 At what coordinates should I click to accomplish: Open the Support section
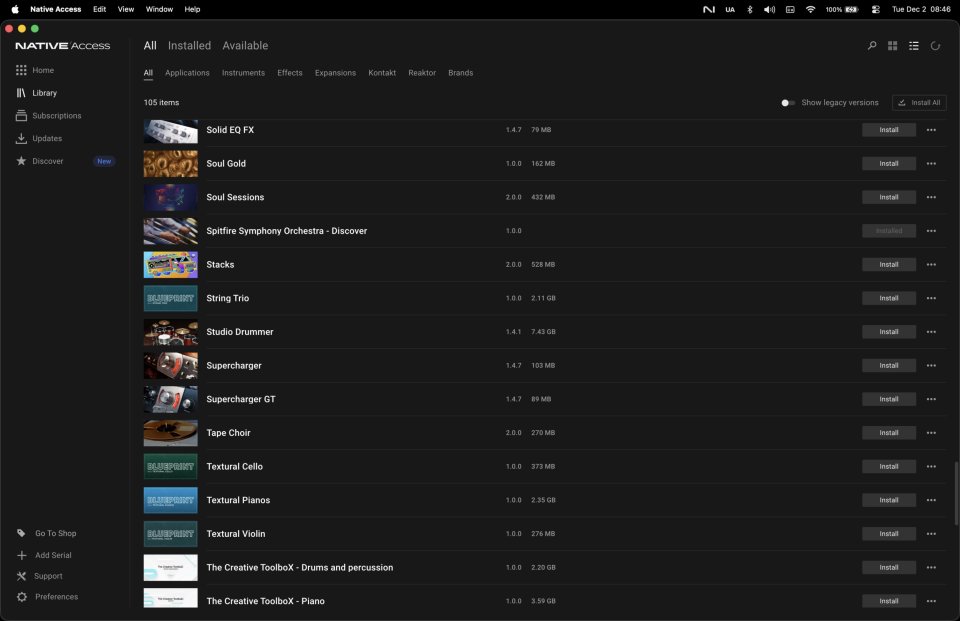click(x=46, y=575)
